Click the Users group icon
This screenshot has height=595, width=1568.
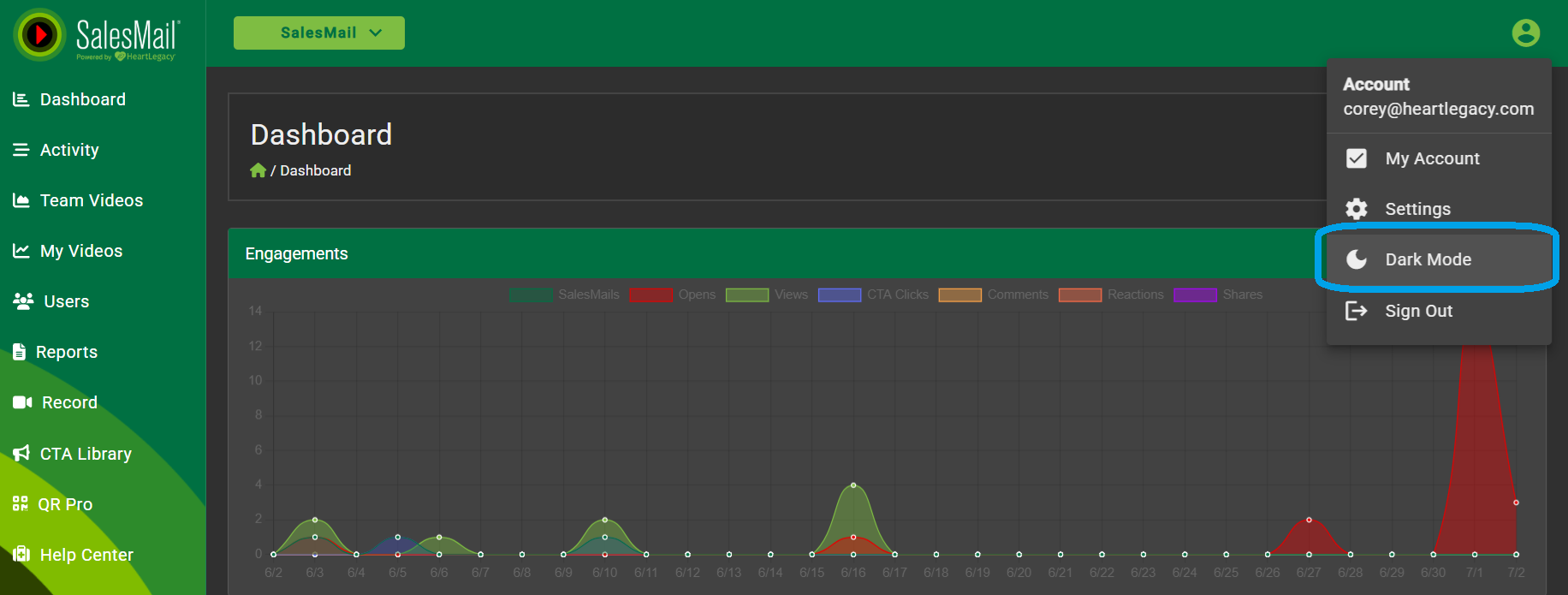coord(23,301)
